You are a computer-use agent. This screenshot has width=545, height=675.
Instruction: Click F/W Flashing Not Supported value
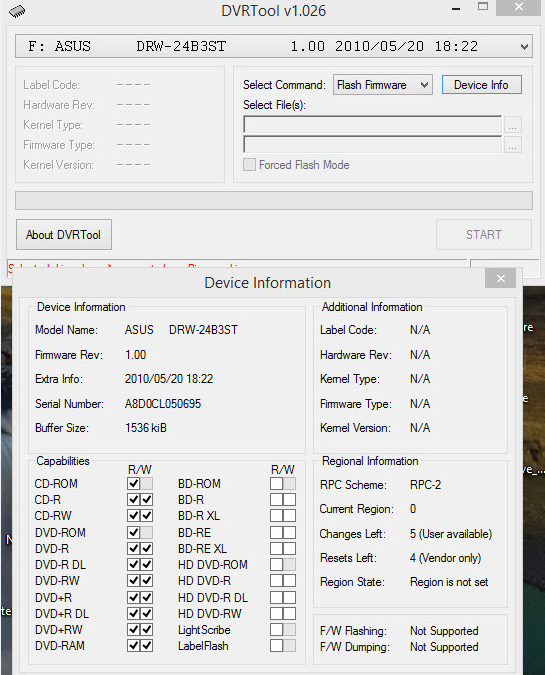tap(444, 631)
